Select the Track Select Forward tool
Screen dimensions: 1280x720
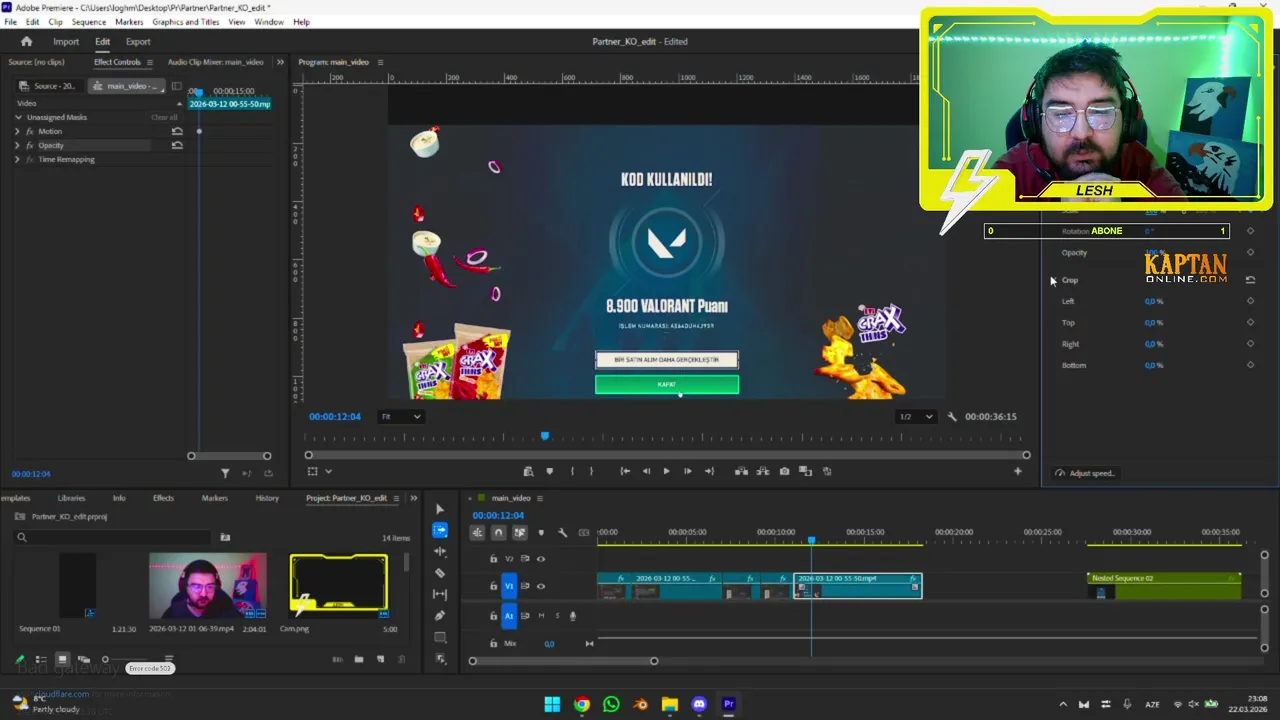[x=440, y=530]
